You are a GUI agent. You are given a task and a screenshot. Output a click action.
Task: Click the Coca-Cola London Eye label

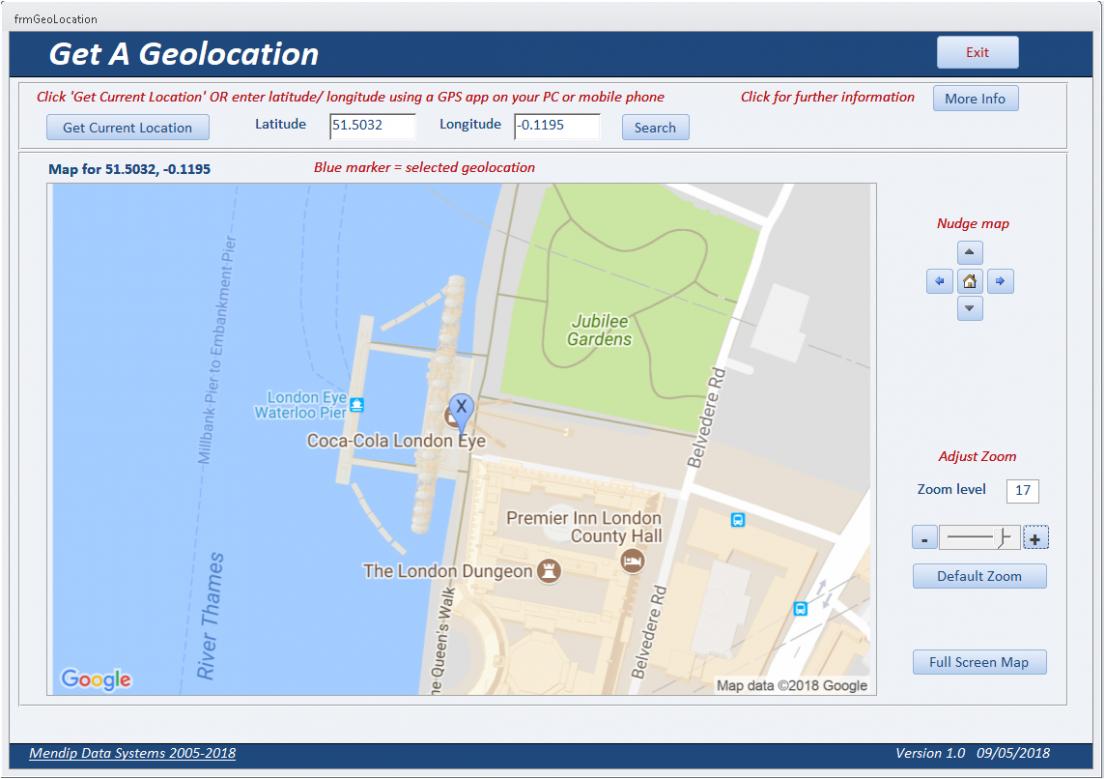click(x=396, y=441)
